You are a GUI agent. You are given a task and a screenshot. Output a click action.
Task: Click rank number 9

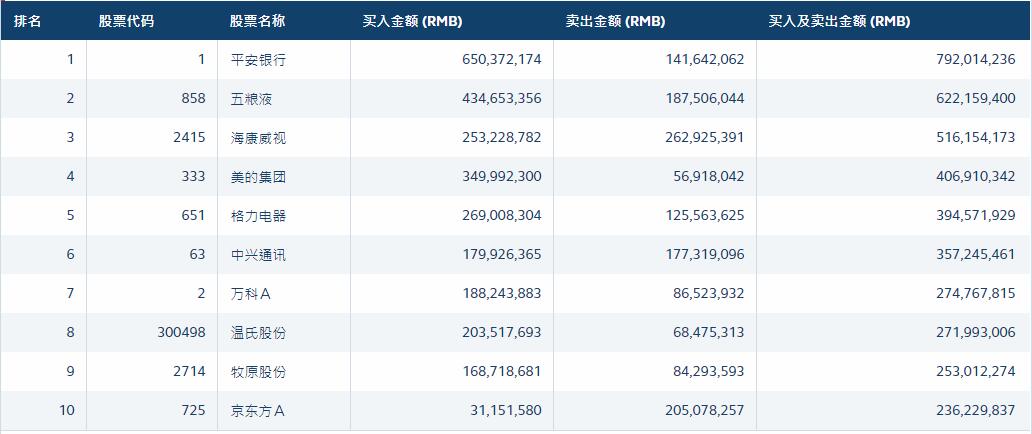[70, 371]
